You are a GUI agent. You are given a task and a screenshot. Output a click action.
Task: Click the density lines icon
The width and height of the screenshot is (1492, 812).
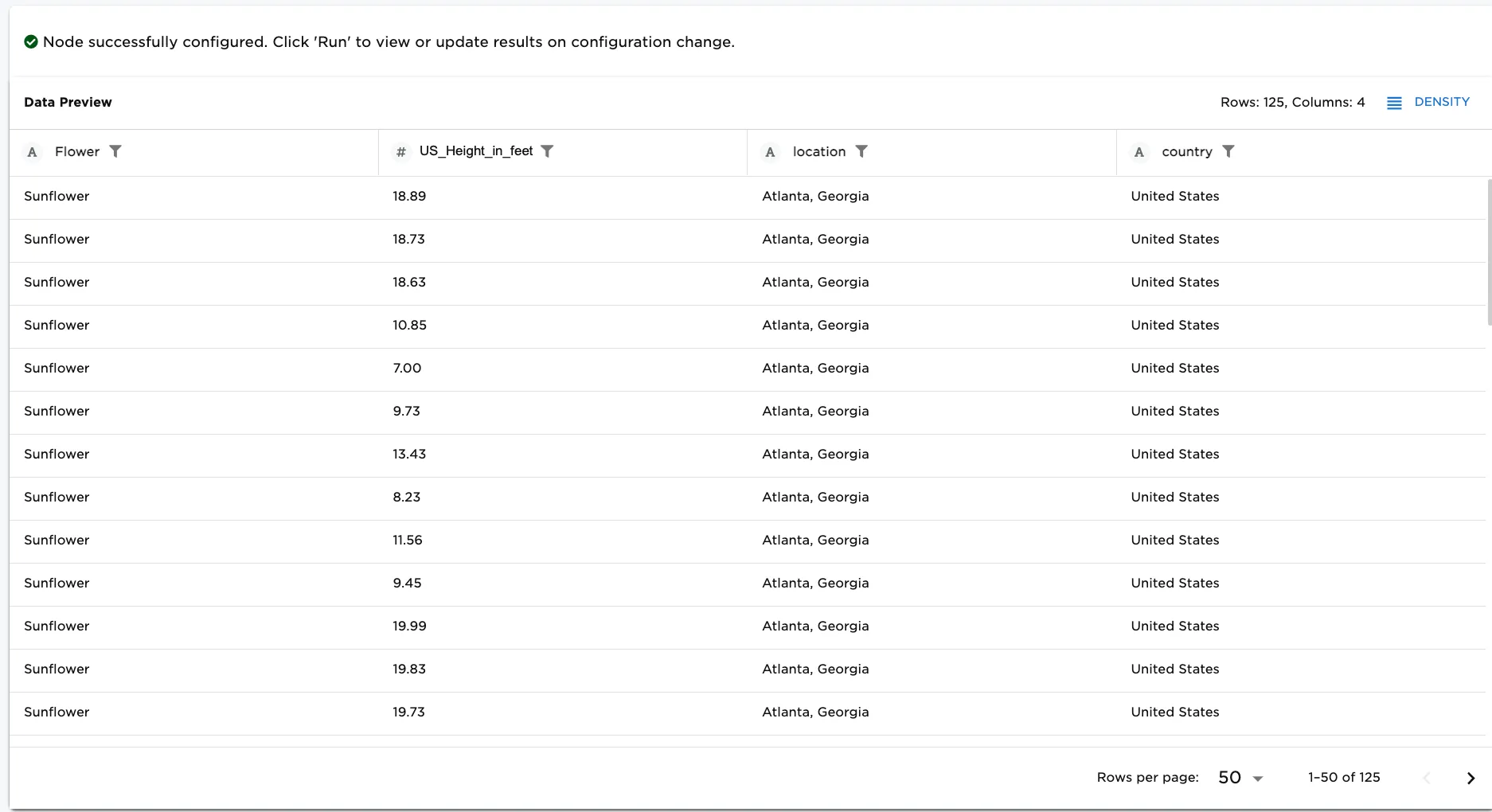(x=1394, y=103)
